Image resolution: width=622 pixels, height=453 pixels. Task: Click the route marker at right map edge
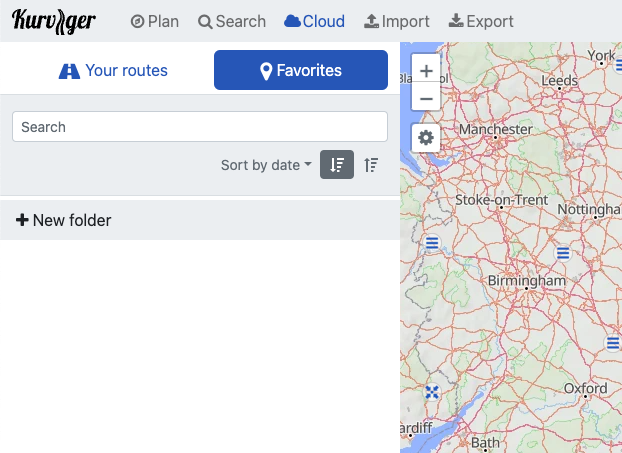point(613,343)
